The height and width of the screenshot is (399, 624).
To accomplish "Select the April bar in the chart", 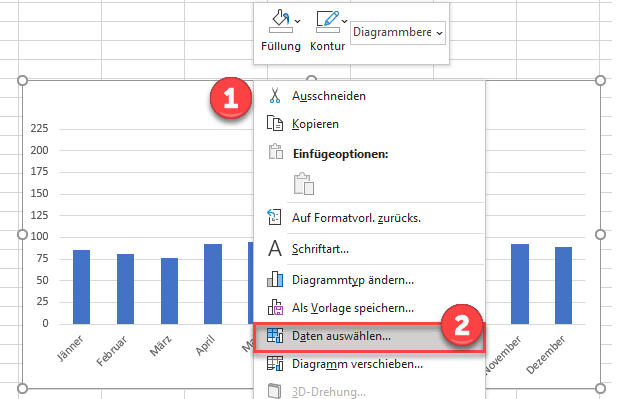I will [x=213, y=284].
